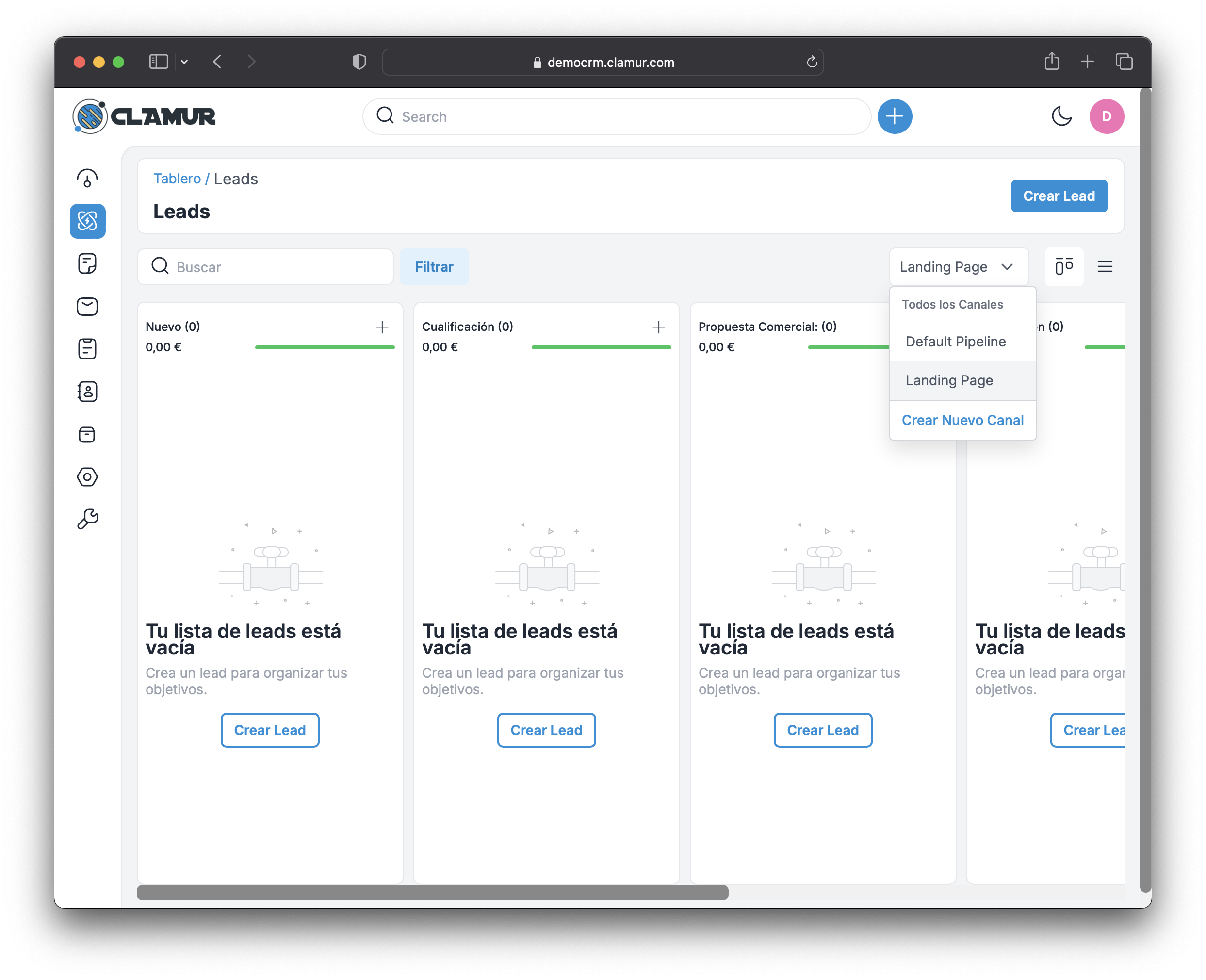Select Crear Nuevo Canal option
Screen dimensions: 1206x980
(962, 420)
